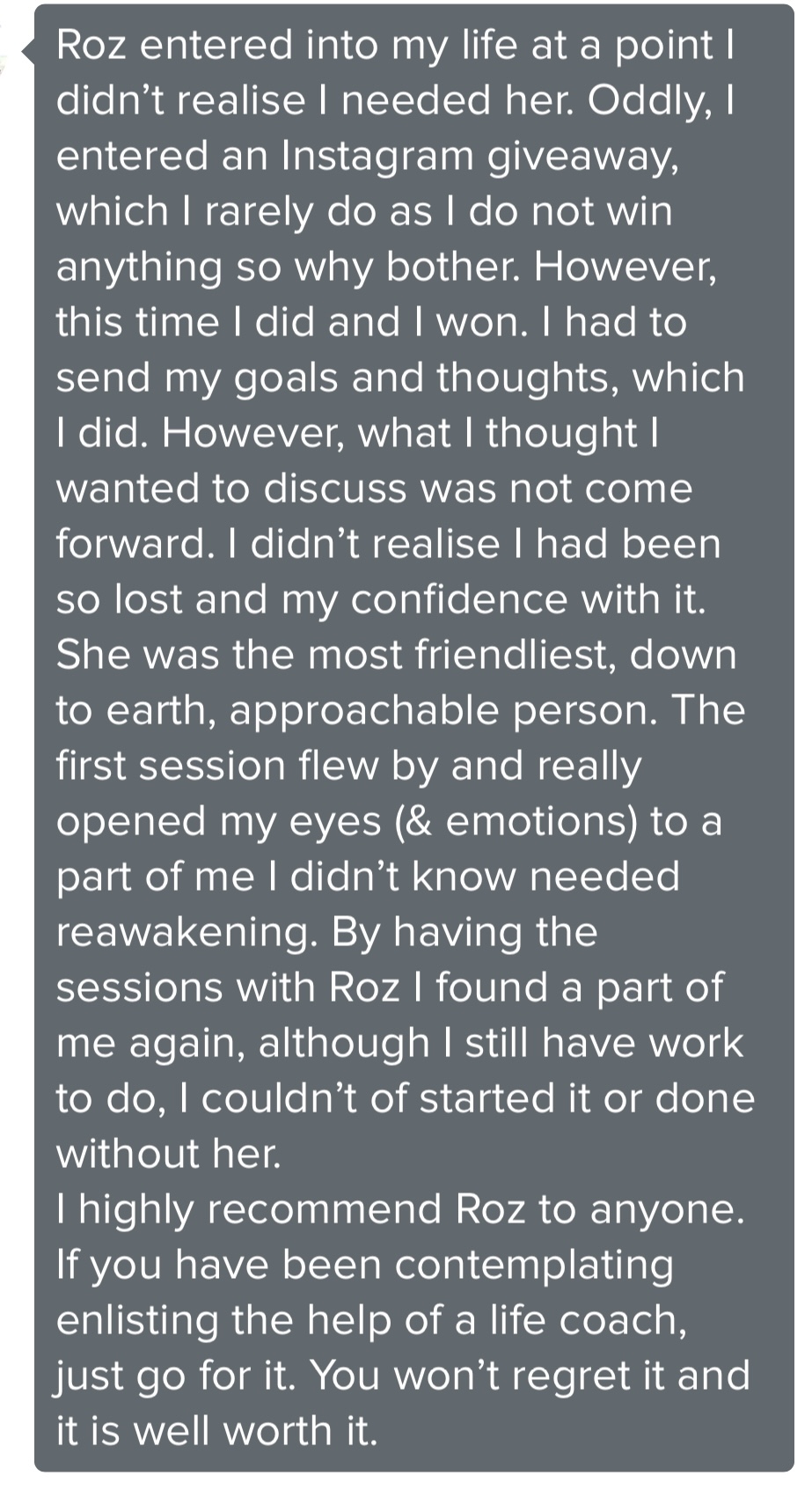Click the word "approachable" in the testimonial
The height and width of the screenshot is (1505, 812).
coord(366,711)
